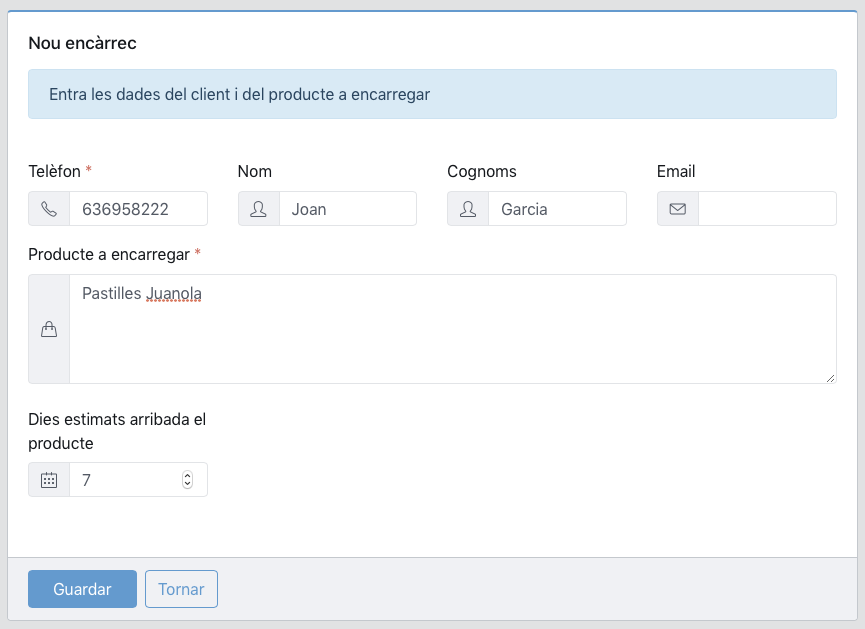Click the calendar icon beside days field
Screen dimensions: 865x629
point(49,480)
